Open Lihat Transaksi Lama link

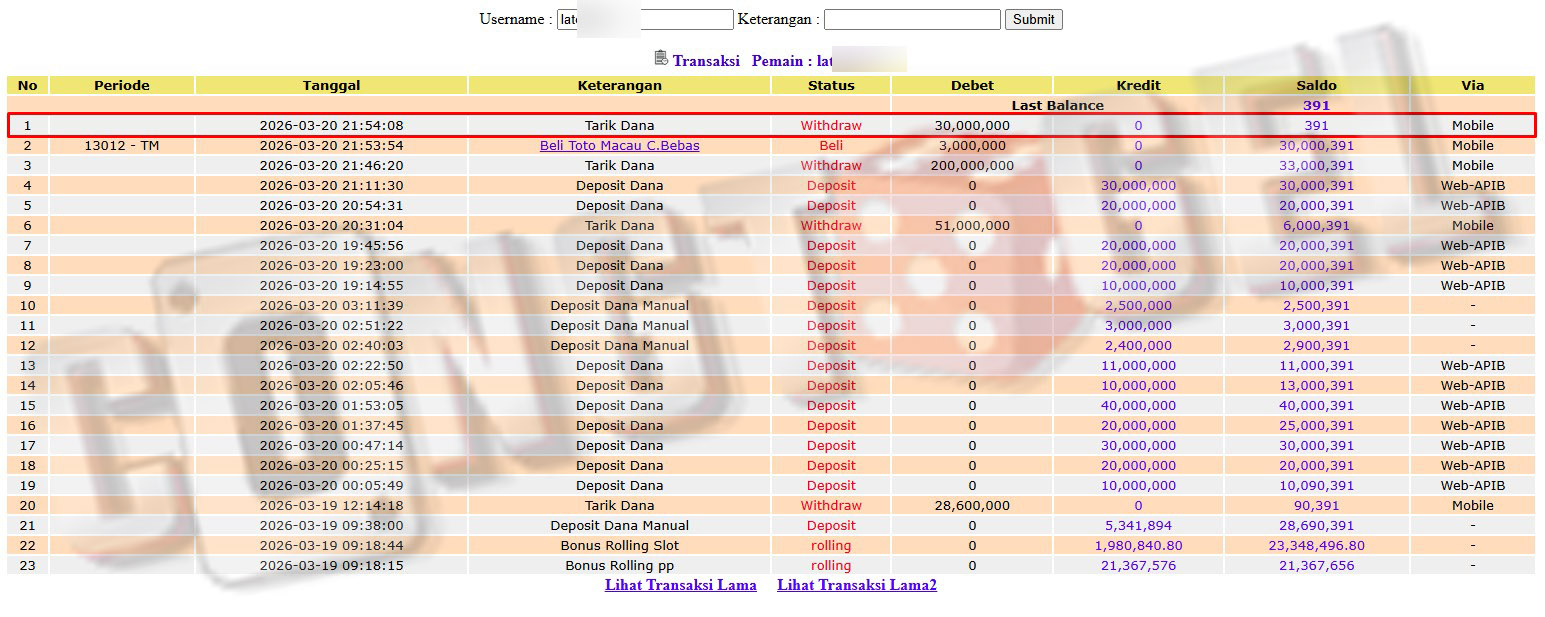[x=681, y=585]
